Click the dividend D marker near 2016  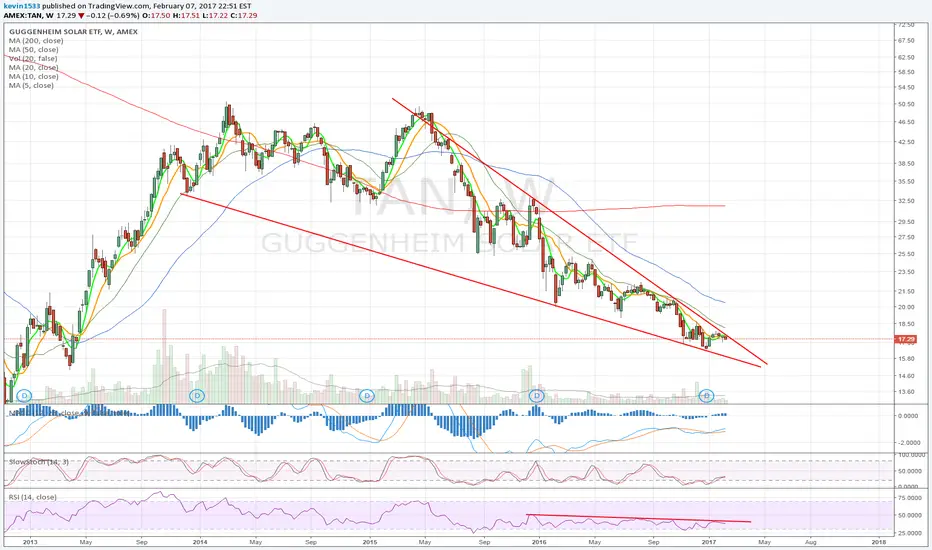pos(537,395)
